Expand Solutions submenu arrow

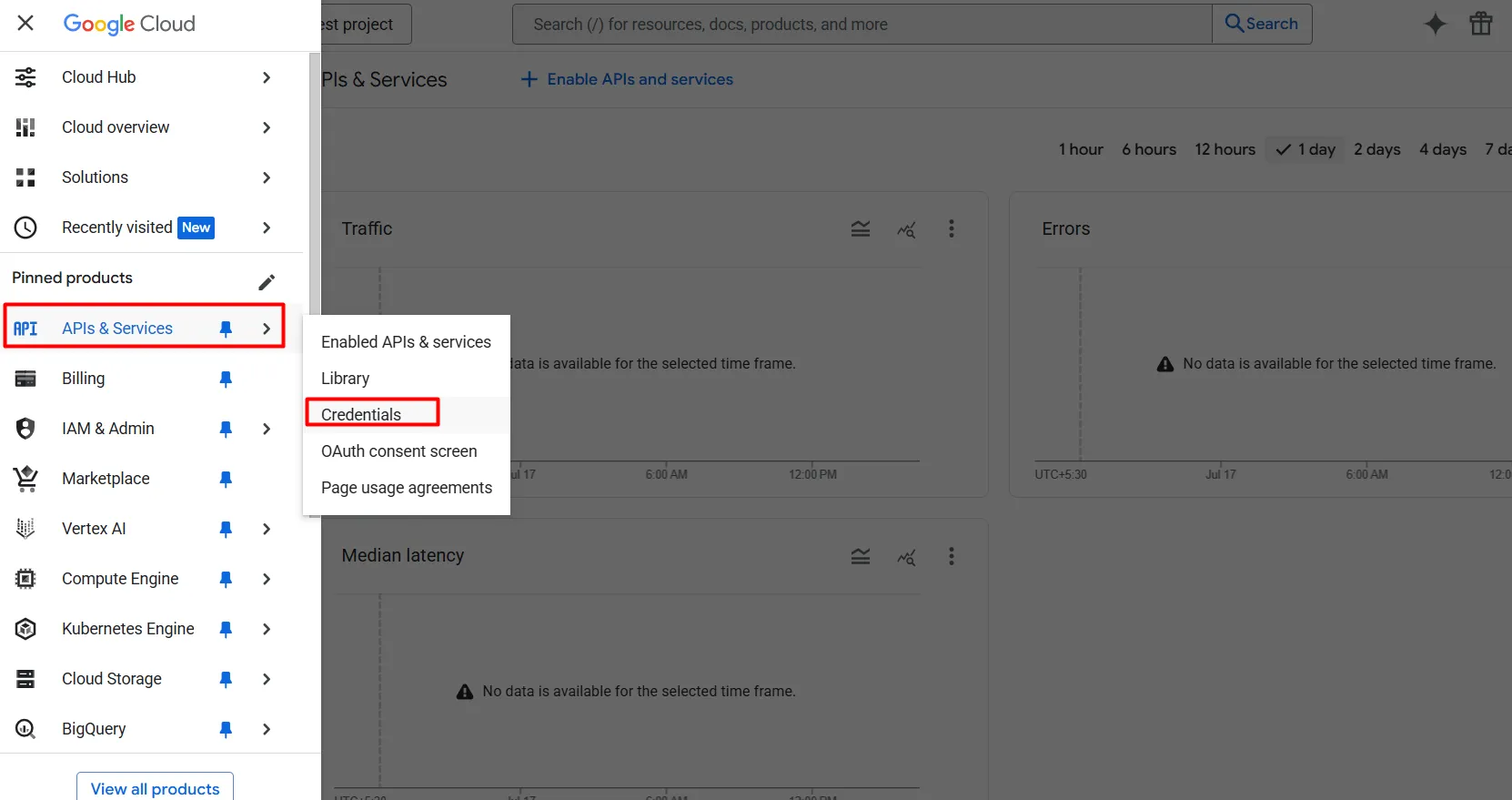267,177
